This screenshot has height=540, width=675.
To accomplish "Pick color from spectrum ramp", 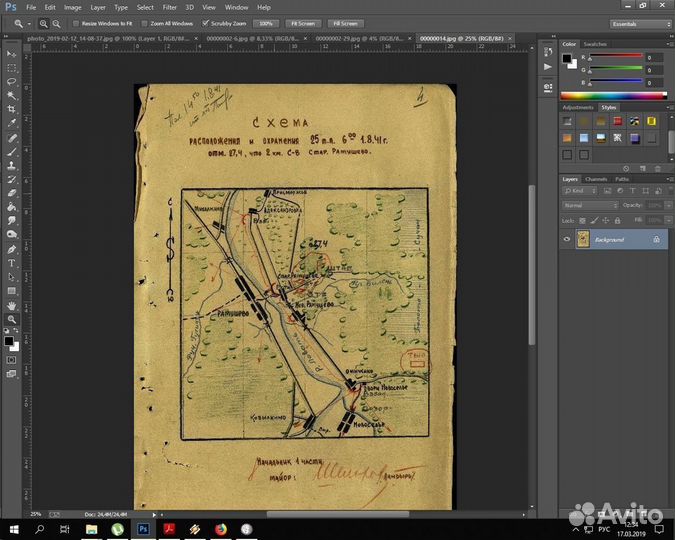I will (613, 96).
